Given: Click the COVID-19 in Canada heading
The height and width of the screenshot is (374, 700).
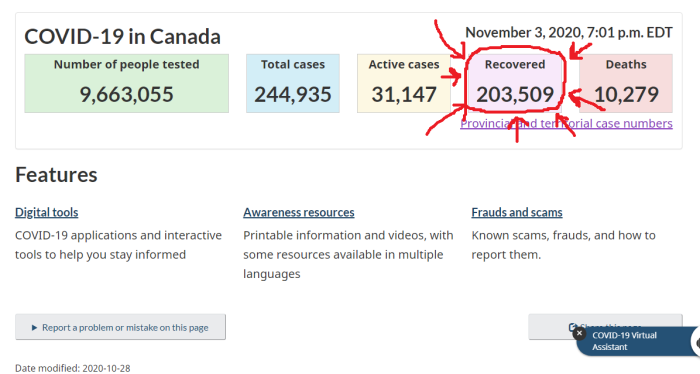Looking at the screenshot, I should 122,37.
